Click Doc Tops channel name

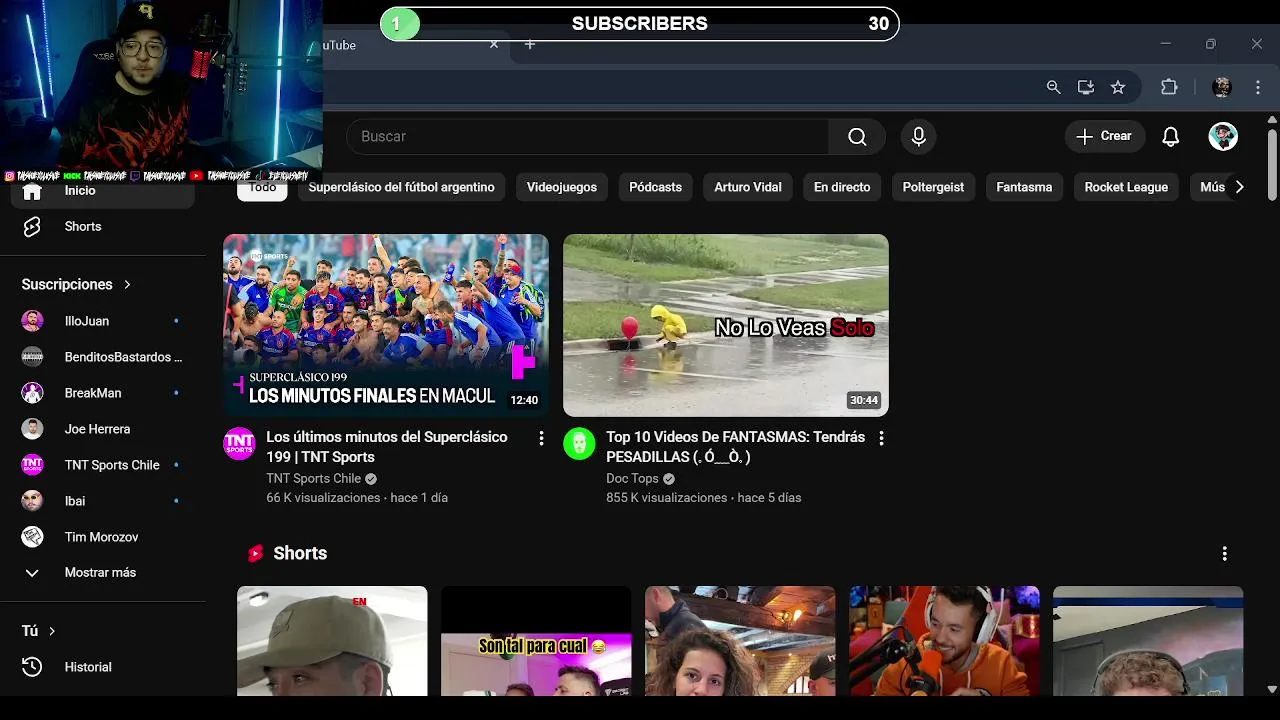click(632, 479)
